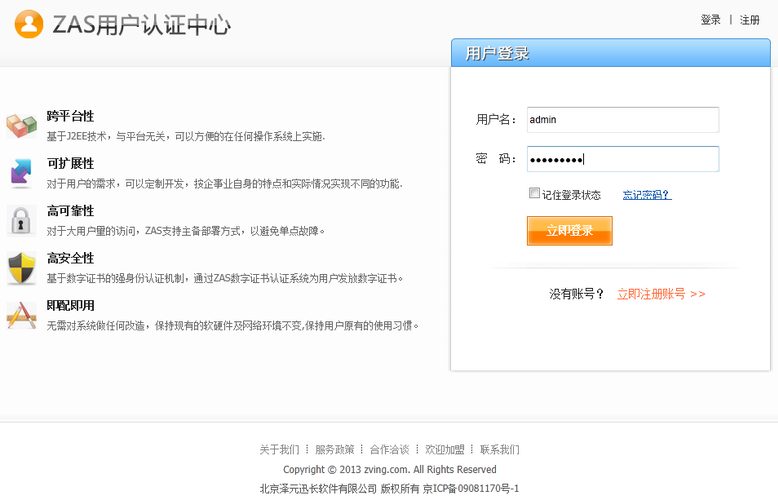Click the 密 码: field label

[496, 159]
